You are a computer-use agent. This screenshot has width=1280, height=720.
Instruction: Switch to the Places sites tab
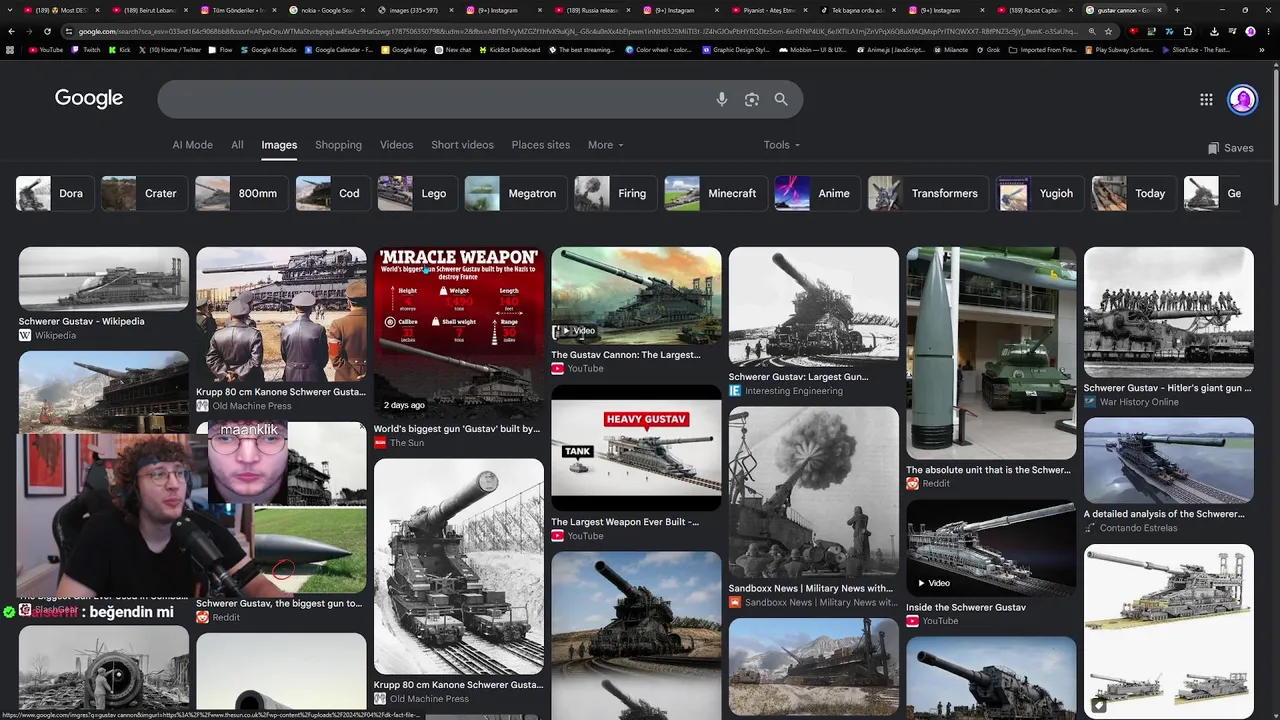point(540,145)
